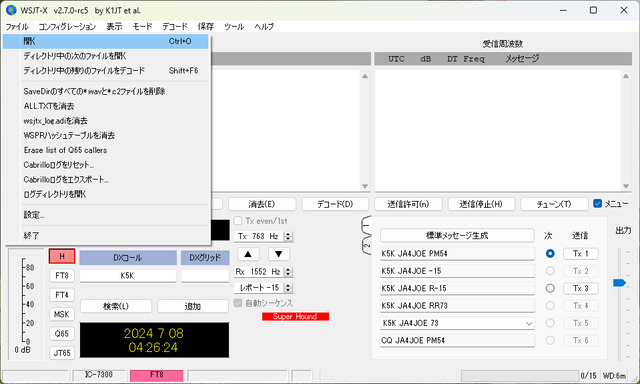The height and width of the screenshot is (384, 640).
Task: Click the デコード(D) button
Action: click(x=335, y=204)
